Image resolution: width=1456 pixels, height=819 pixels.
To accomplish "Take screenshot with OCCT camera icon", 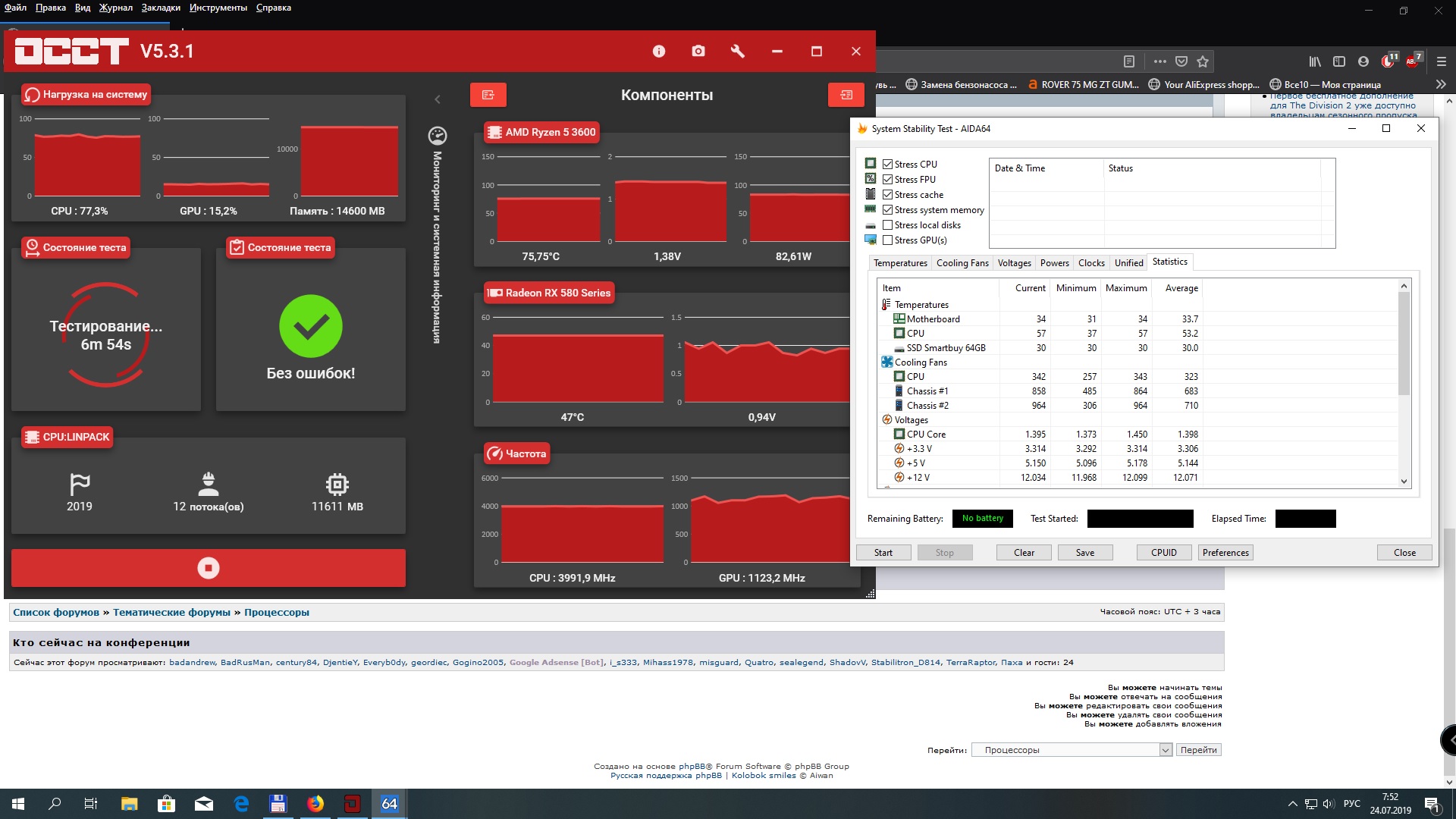I will pos(698,52).
